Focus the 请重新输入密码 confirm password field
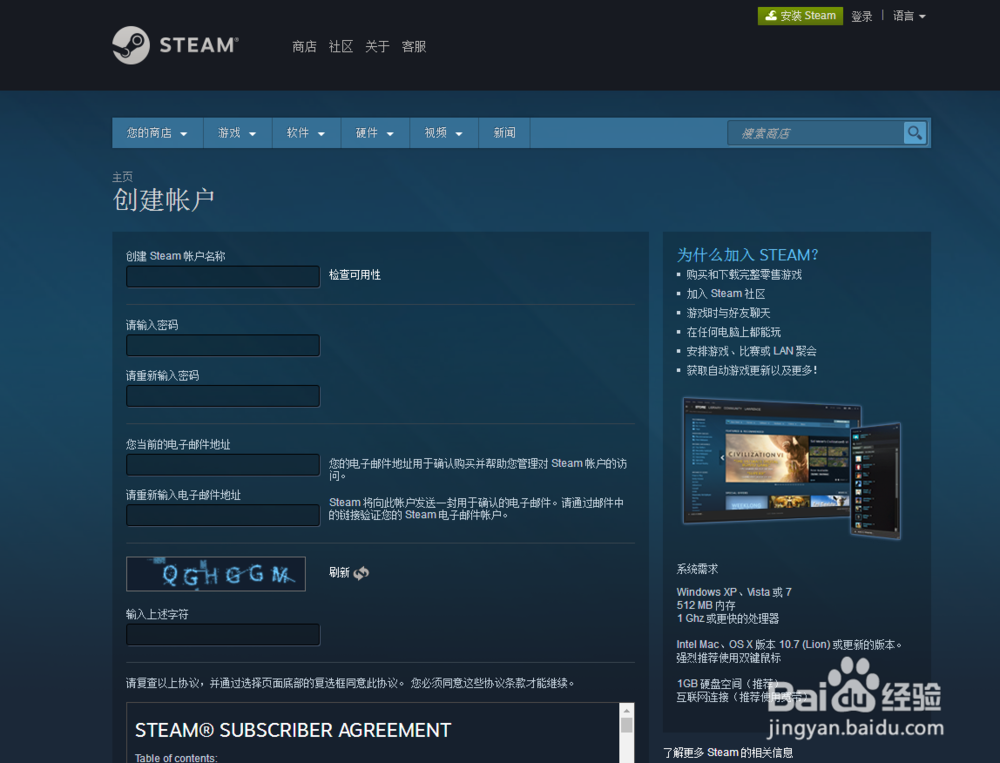Viewport: 1000px width, 763px height. (x=223, y=396)
